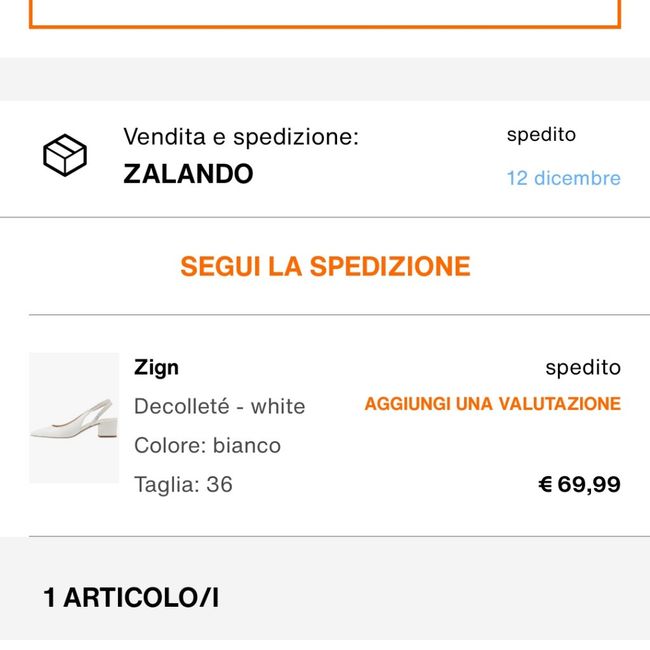The height and width of the screenshot is (650, 650).
Task: Tap the Decolleté - white product title
Action: (x=220, y=406)
